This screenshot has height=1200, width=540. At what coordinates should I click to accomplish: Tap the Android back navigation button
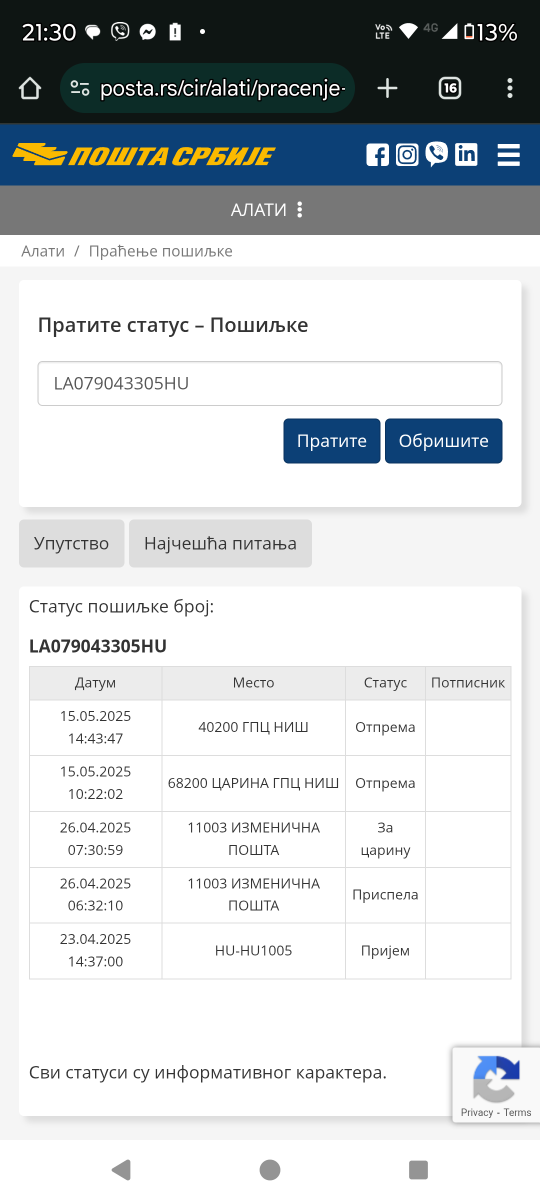(x=121, y=1169)
